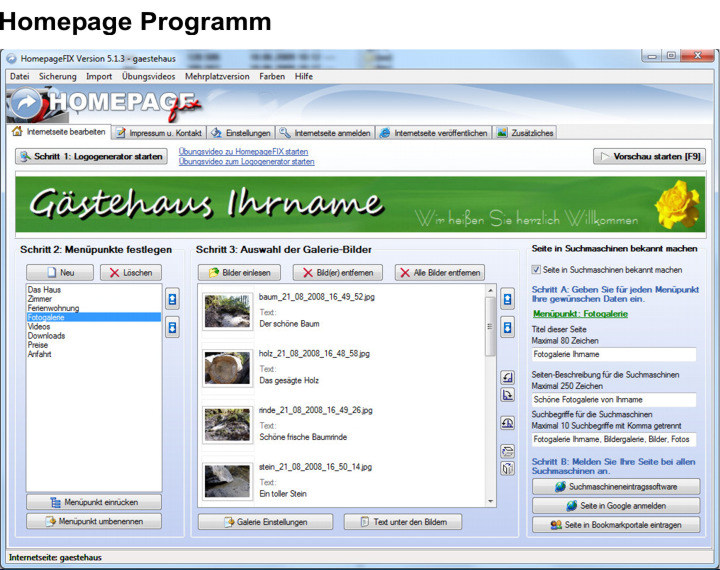Screen dimensions: 720x570
Task: Launch Suchmaschineneintragssoftware
Action: pyautogui.click(x=616, y=486)
